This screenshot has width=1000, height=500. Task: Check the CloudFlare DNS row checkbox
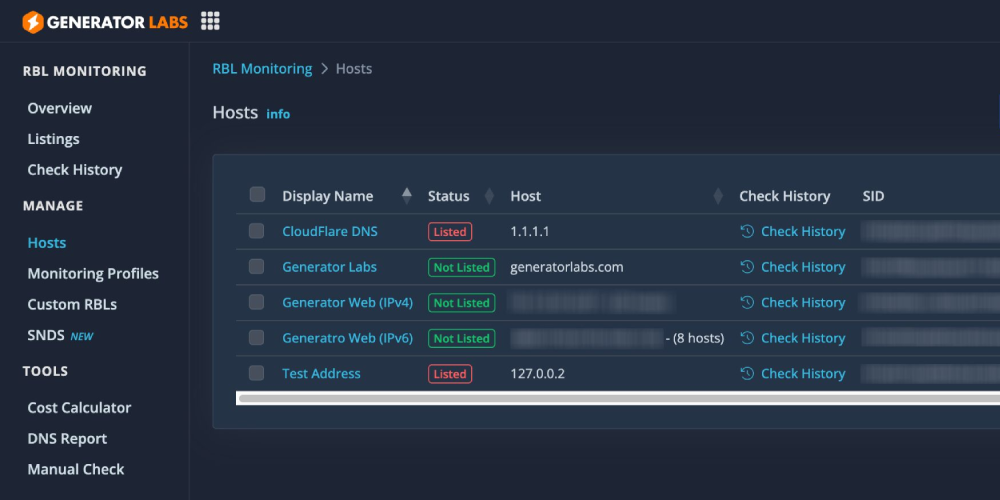pos(256,231)
